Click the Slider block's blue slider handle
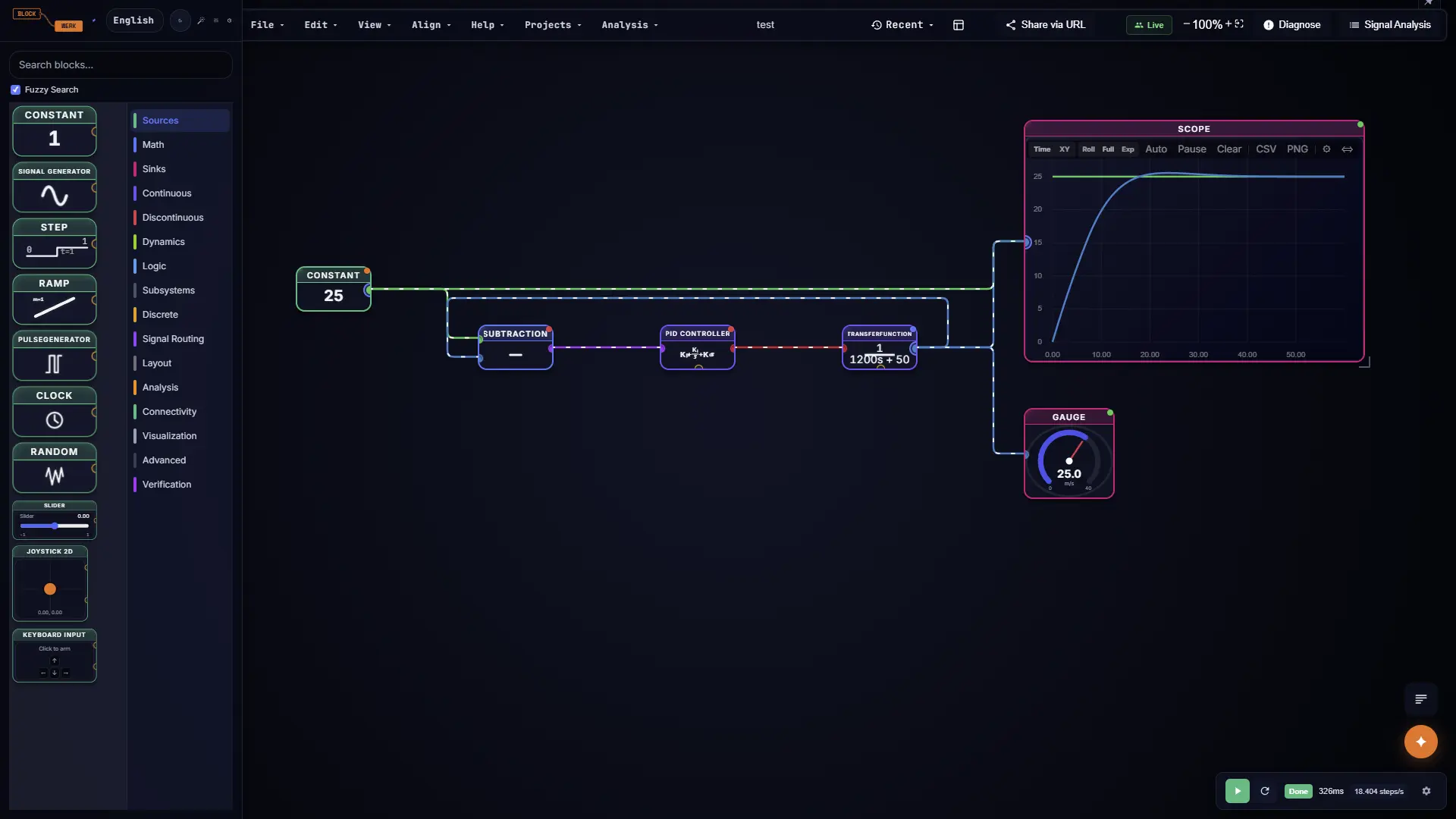This screenshot has width=1456, height=819. pyautogui.click(x=55, y=526)
